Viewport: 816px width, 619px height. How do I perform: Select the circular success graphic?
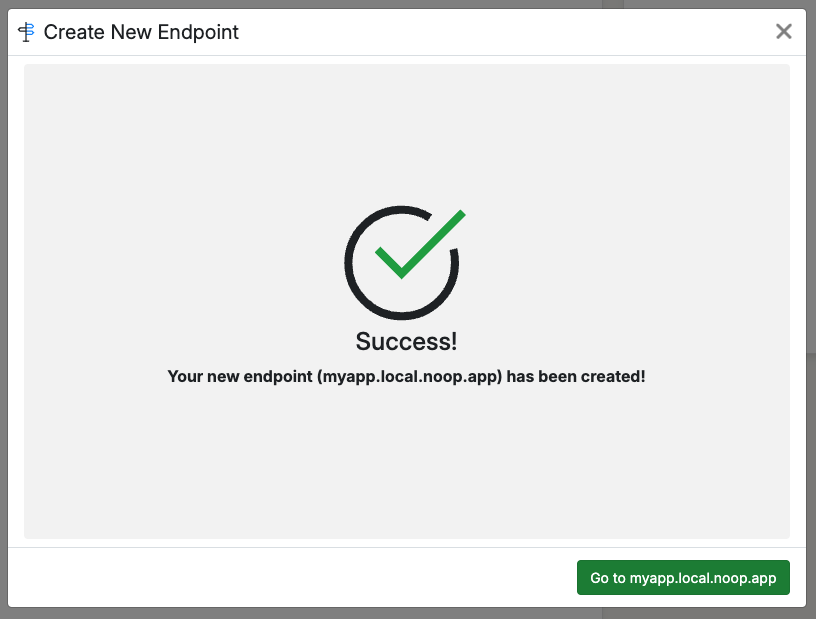[403, 262]
